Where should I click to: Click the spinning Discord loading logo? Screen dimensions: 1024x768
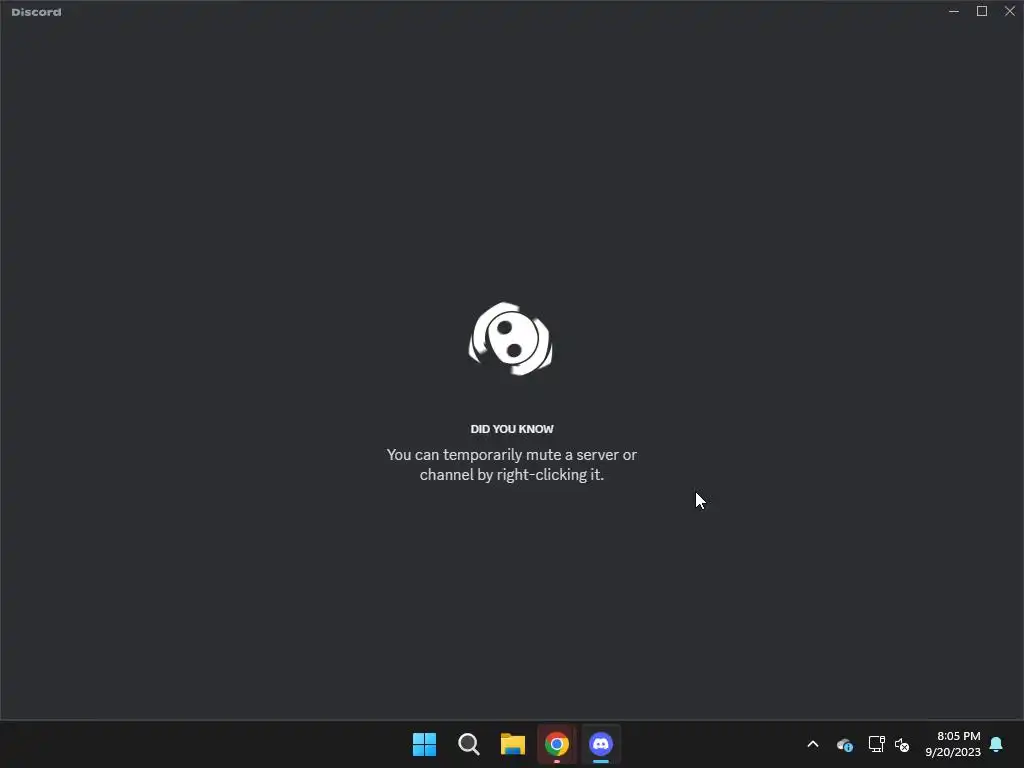click(x=511, y=339)
